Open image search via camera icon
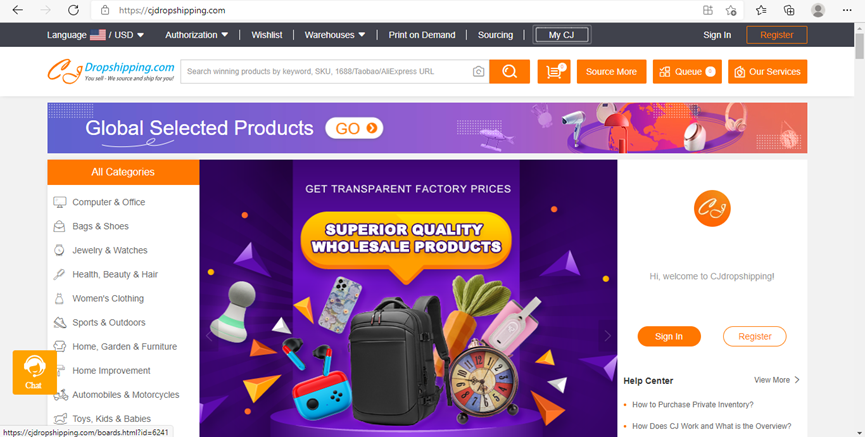The width and height of the screenshot is (865, 437). [478, 72]
